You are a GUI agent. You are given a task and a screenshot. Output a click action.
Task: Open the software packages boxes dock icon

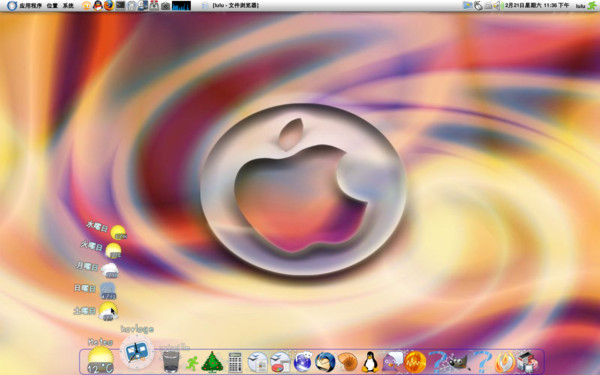pos(528,362)
